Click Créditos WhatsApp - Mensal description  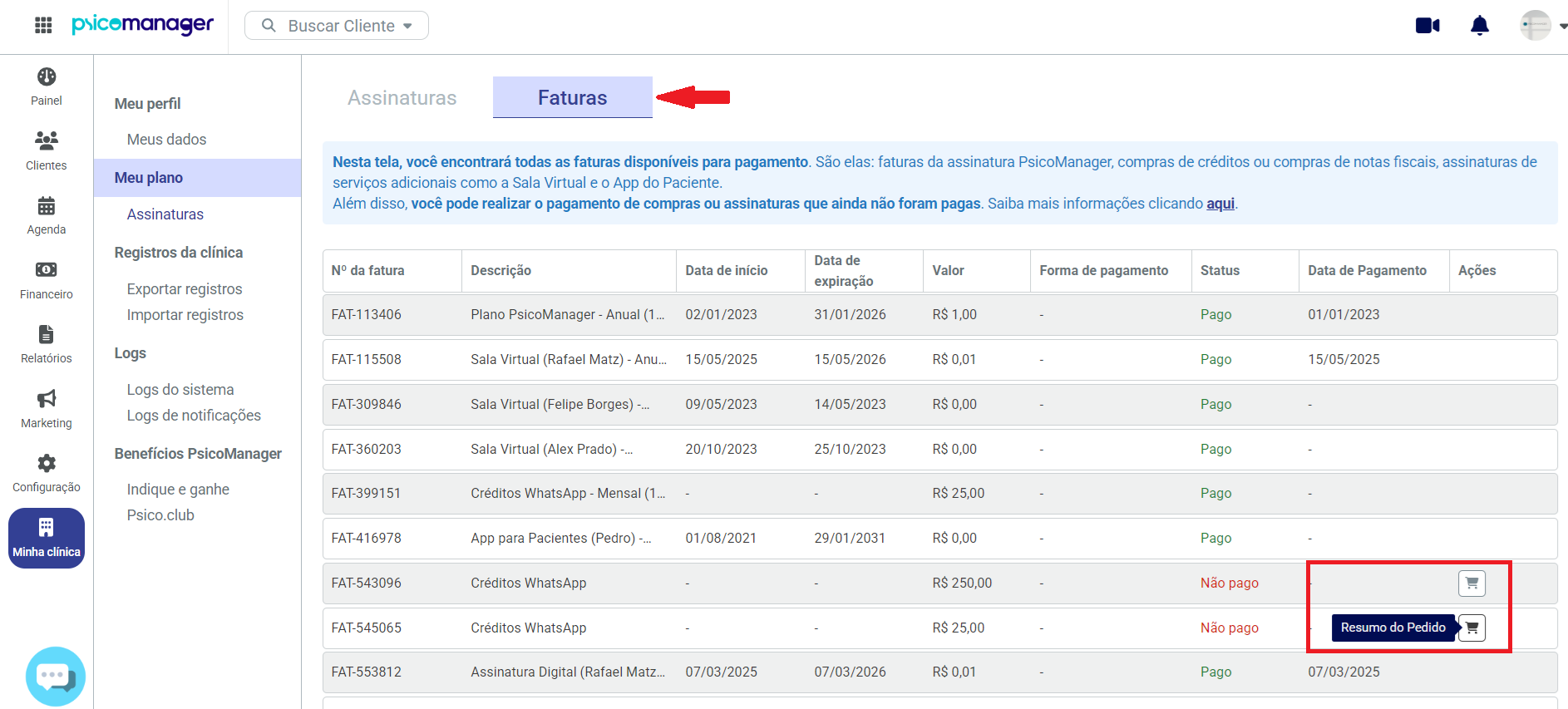pos(568,494)
